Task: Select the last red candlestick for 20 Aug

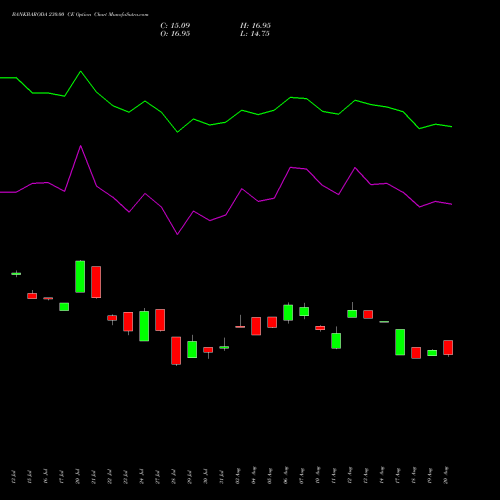Action: pos(448,348)
